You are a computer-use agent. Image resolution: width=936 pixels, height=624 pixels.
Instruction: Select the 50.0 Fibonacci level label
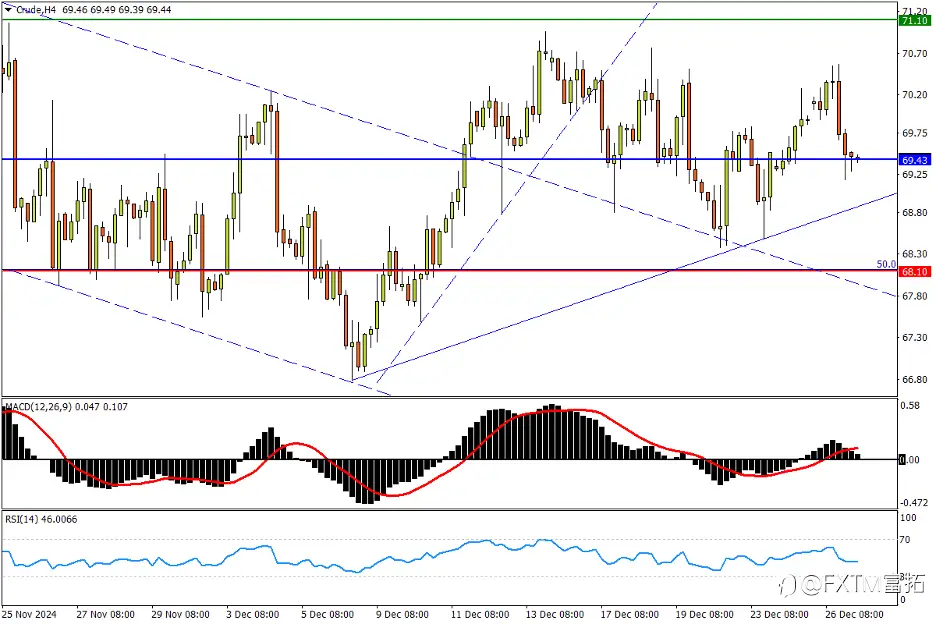[x=886, y=264]
